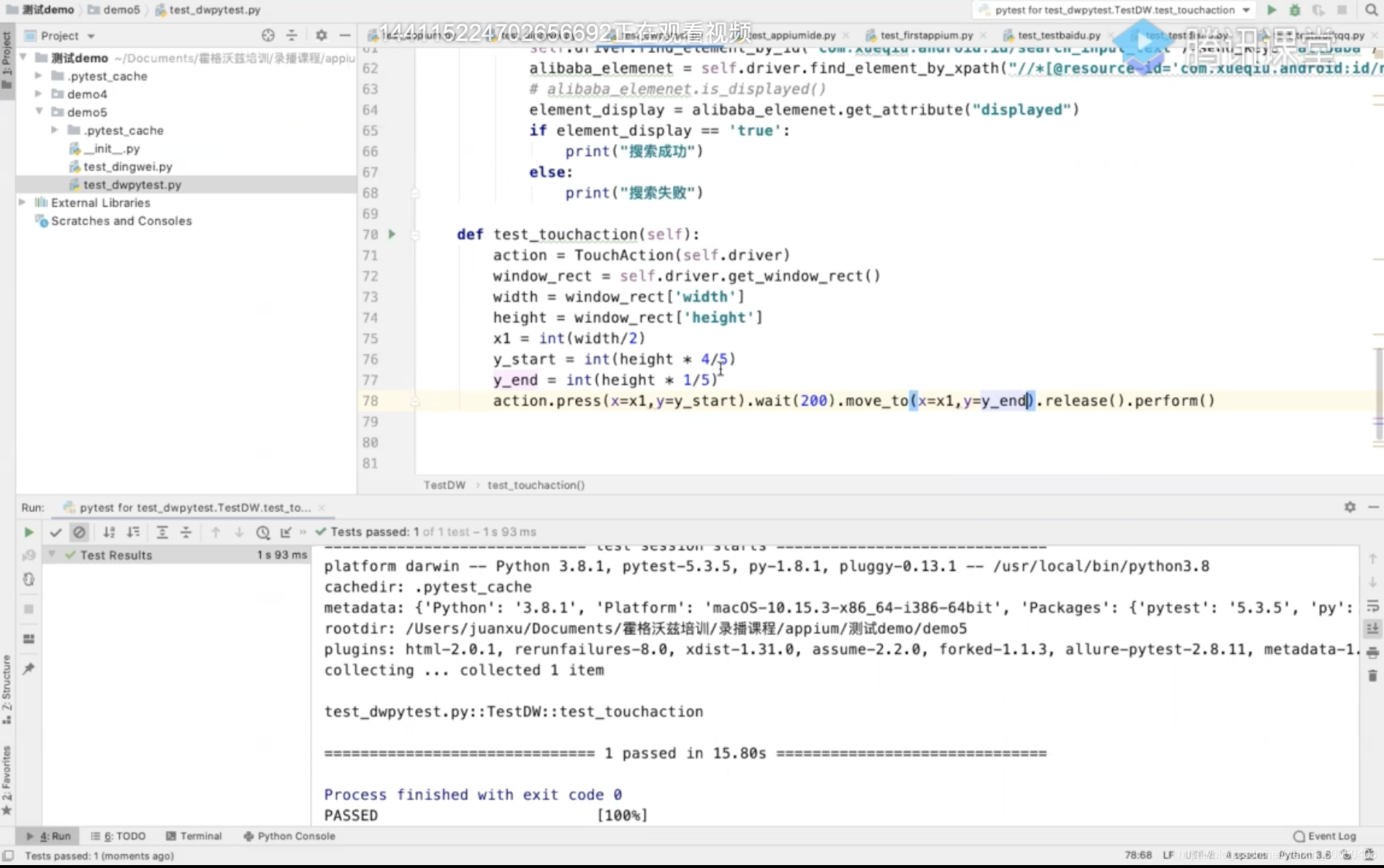
Task: Start debugging with the green bug icon
Action: [x=1295, y=10]
